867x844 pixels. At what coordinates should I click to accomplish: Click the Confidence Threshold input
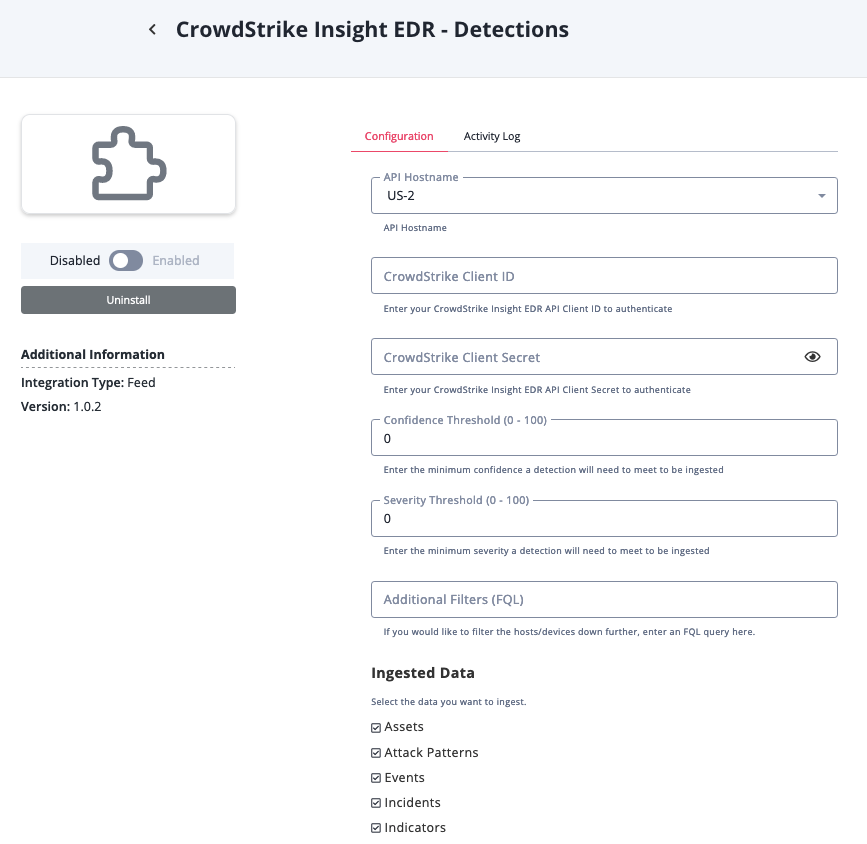click(x=604, y=437)
